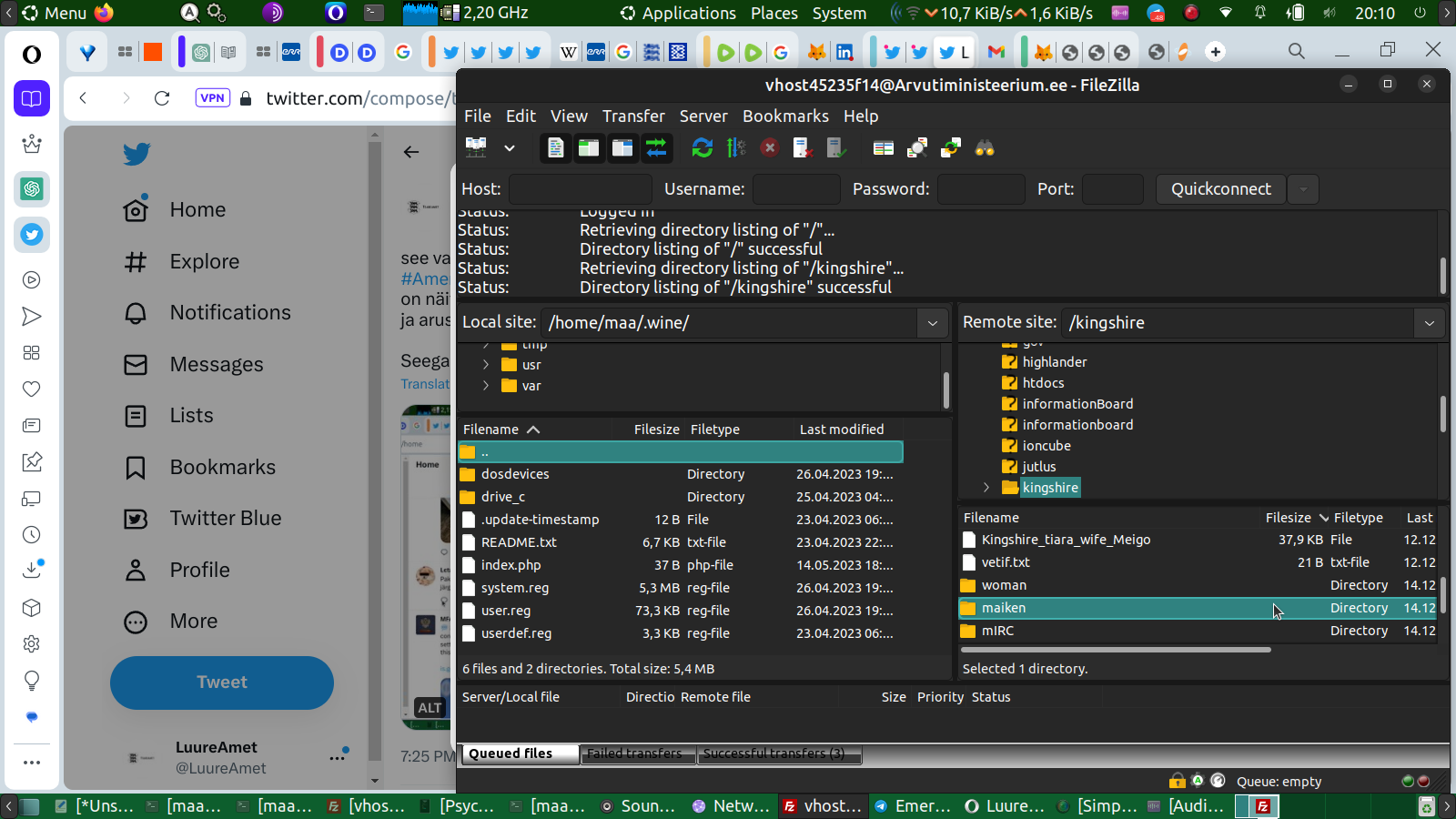Open the Site Manager icon
Image resolution: width=1456 pixels, height=819 pixels.
476,147
